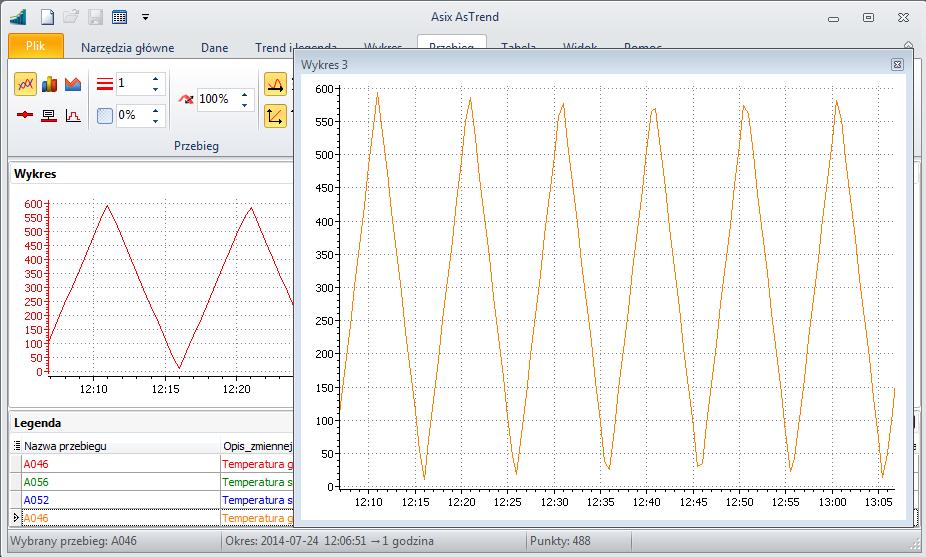926x557 pixels.
Task: Select the bar chart series type icon
Action: coord(49,84)
